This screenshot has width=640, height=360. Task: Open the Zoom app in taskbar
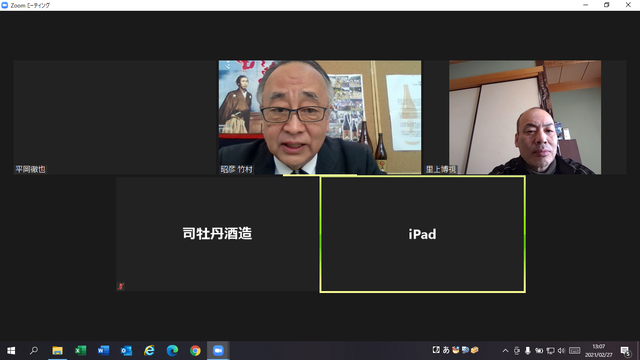pyautogui.click(x=218, y=351)
